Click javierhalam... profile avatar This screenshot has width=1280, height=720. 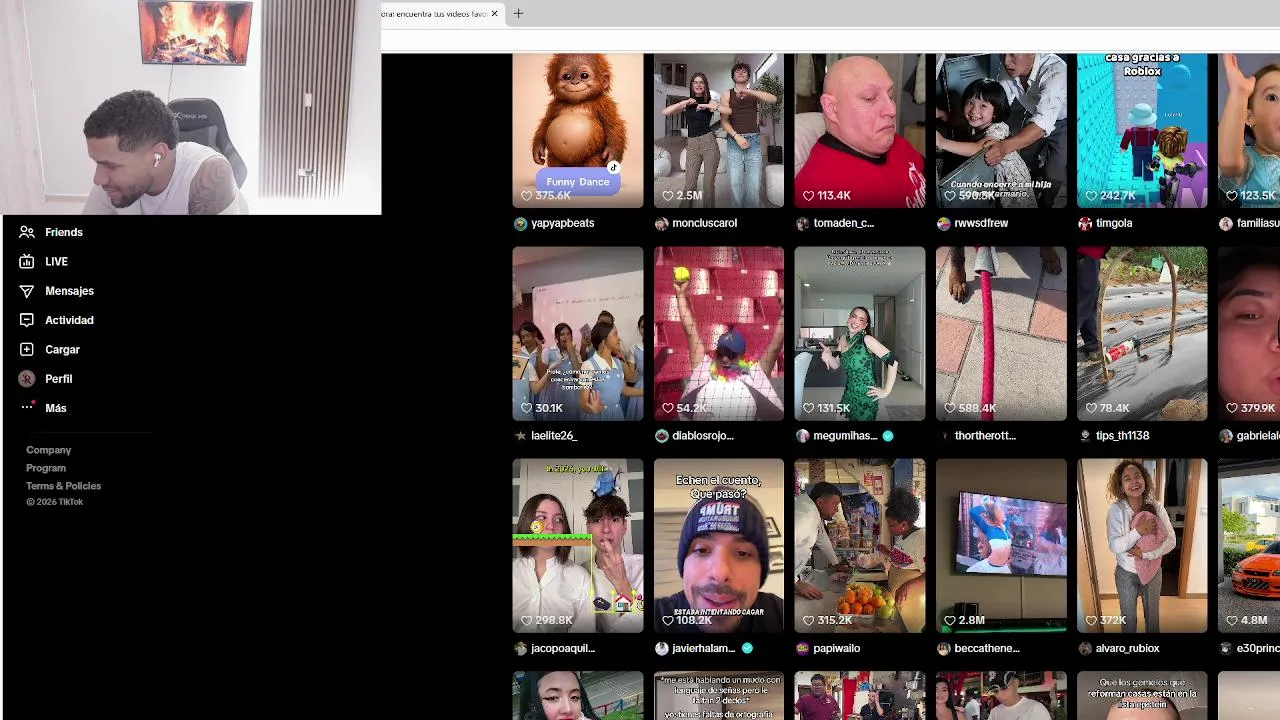point(661,649)
